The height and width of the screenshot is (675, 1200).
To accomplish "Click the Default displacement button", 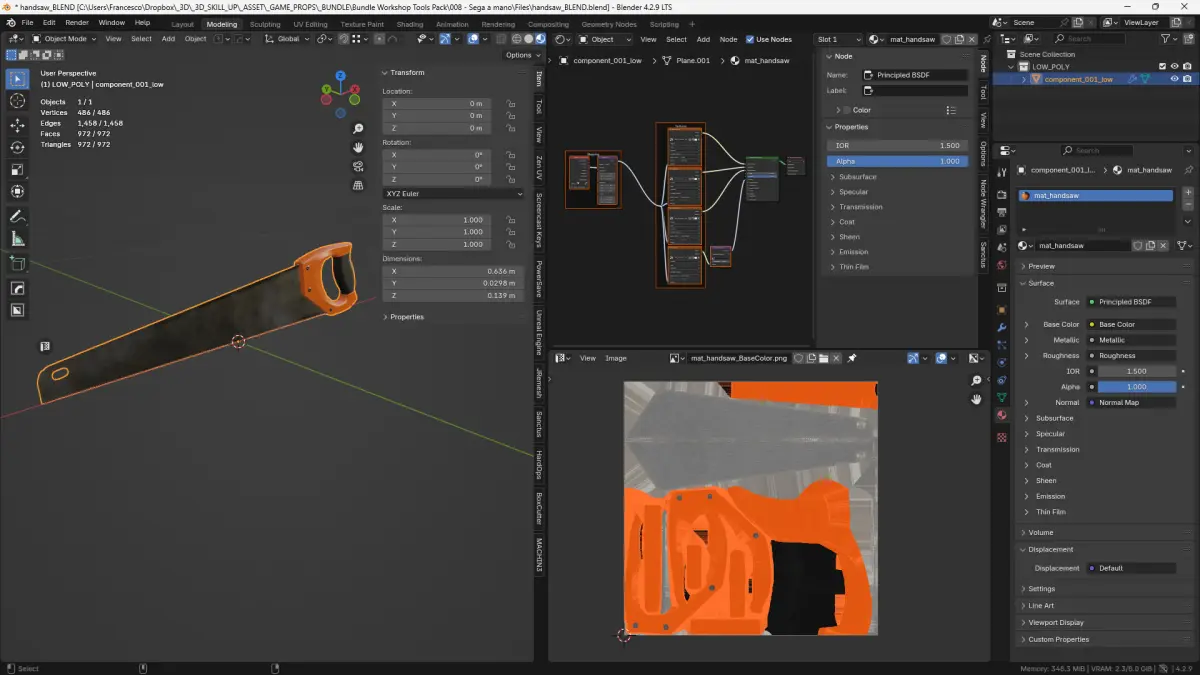I will (x=1131, y=568).
